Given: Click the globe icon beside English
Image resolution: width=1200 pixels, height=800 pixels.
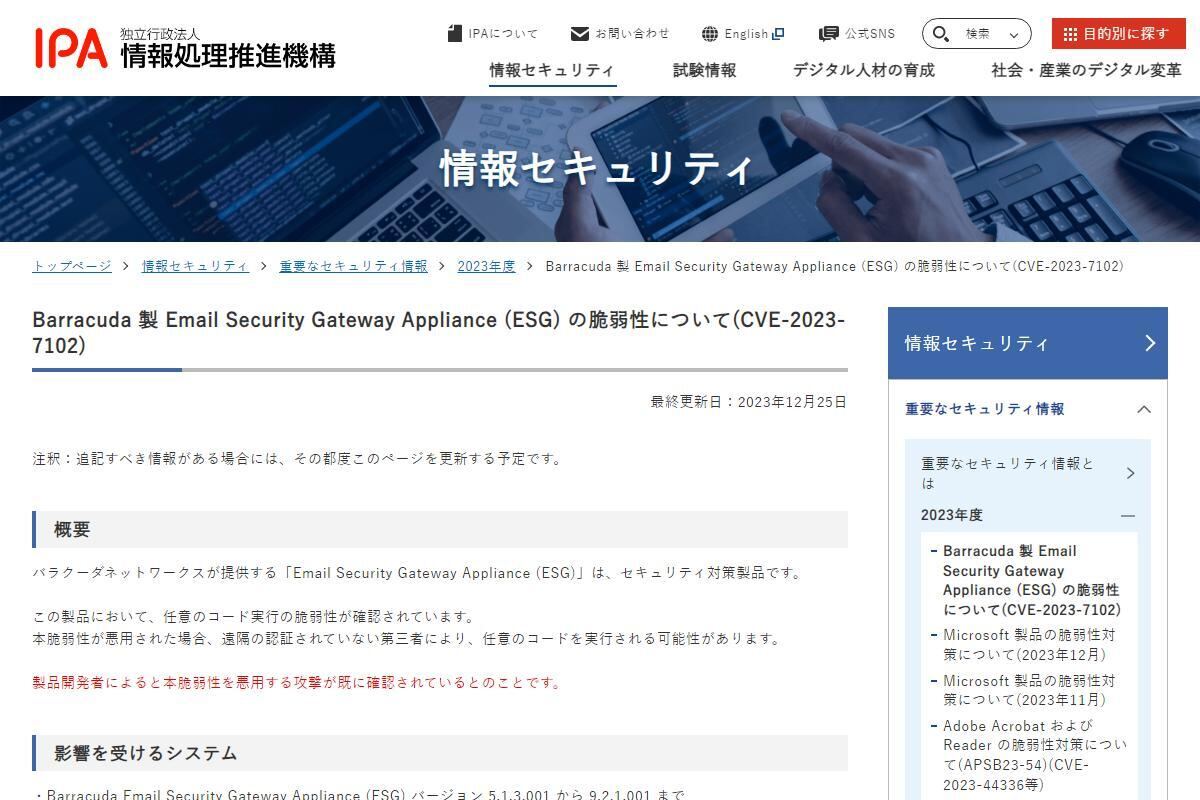Looking at the screenshot, I should click(710, 34).
